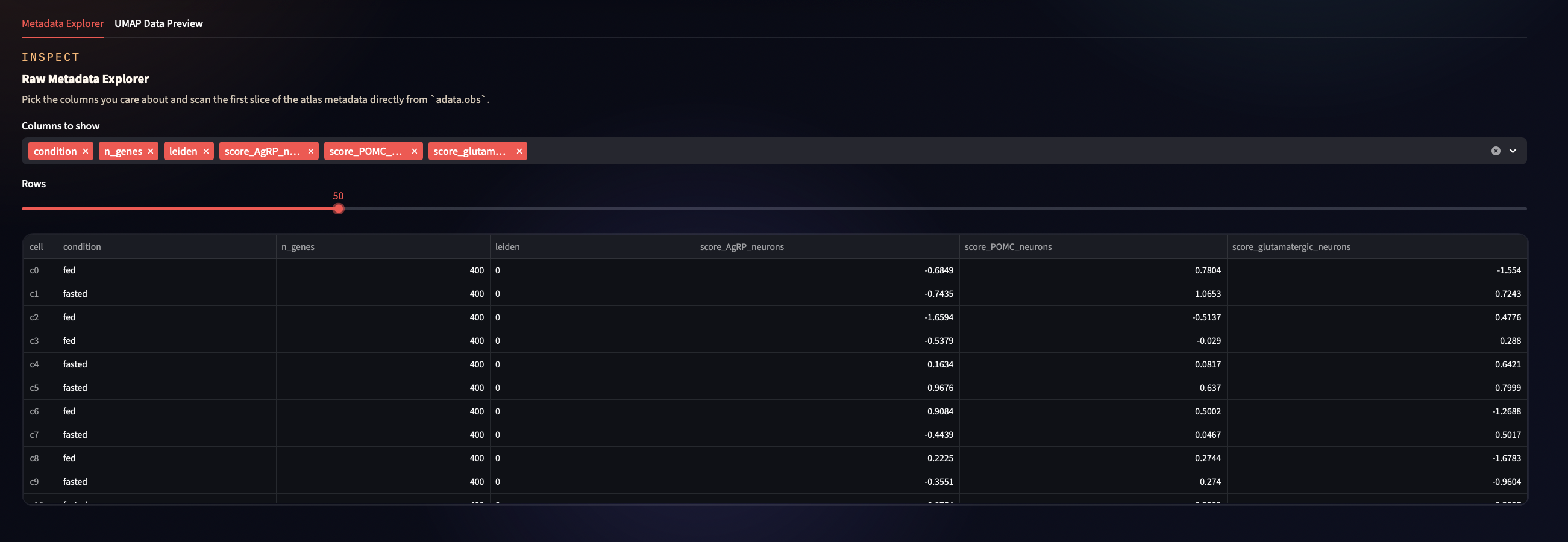Remove the score_glutam… tag
Image resolution: width=1568 pixels, height=542 pixels.
point(519,152)
